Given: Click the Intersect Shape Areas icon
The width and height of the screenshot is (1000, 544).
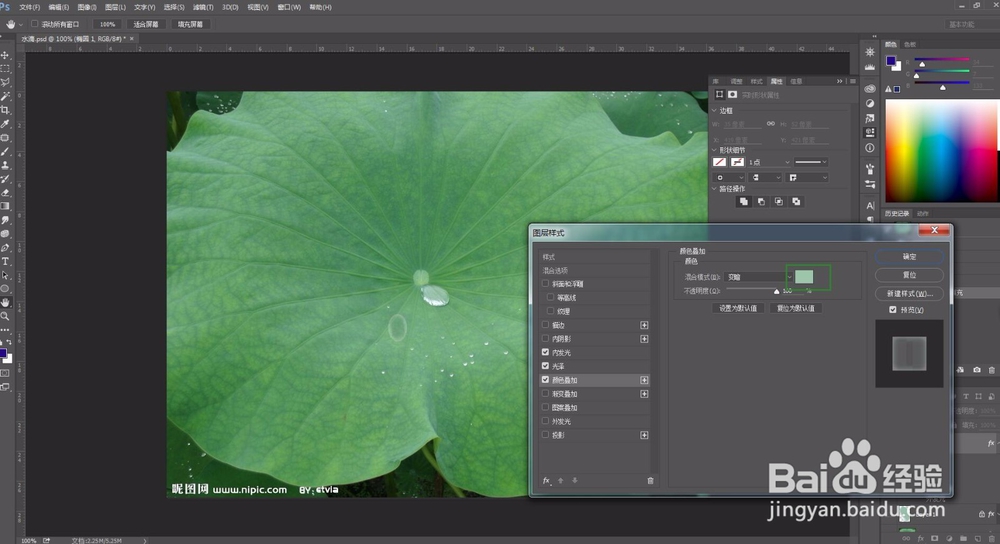Looking at the screenshot, I should [779, 202].
